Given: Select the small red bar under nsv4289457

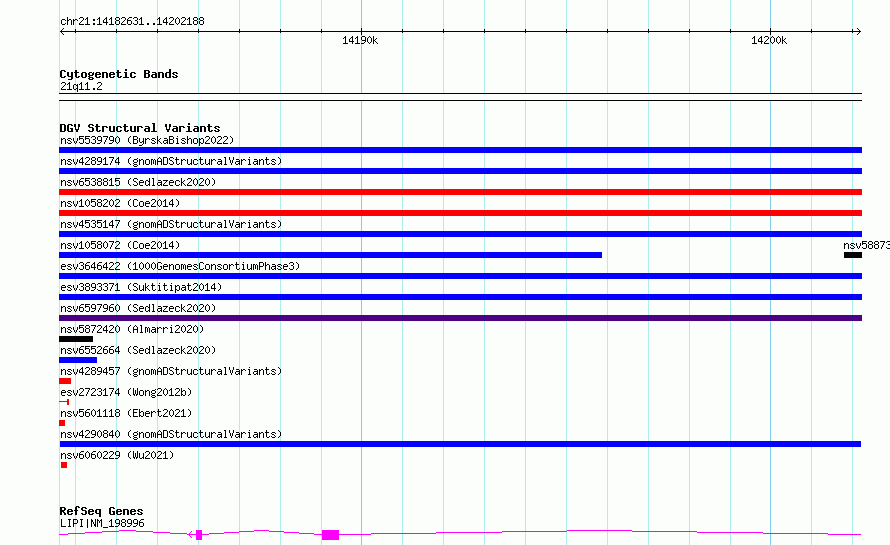Looking at the screenshot, I should point(65,381).
